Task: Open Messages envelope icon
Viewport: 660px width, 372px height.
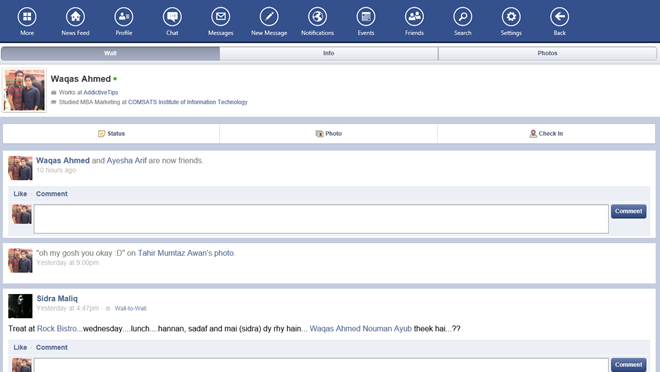Action: (221, 17)
